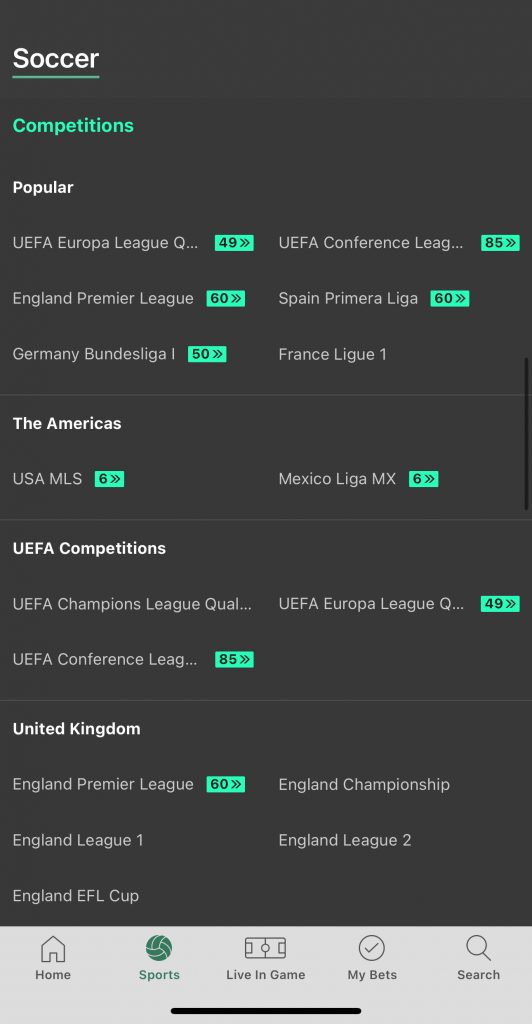Tap the 60 badge next to Spain Primera Liga

[450, 298]
